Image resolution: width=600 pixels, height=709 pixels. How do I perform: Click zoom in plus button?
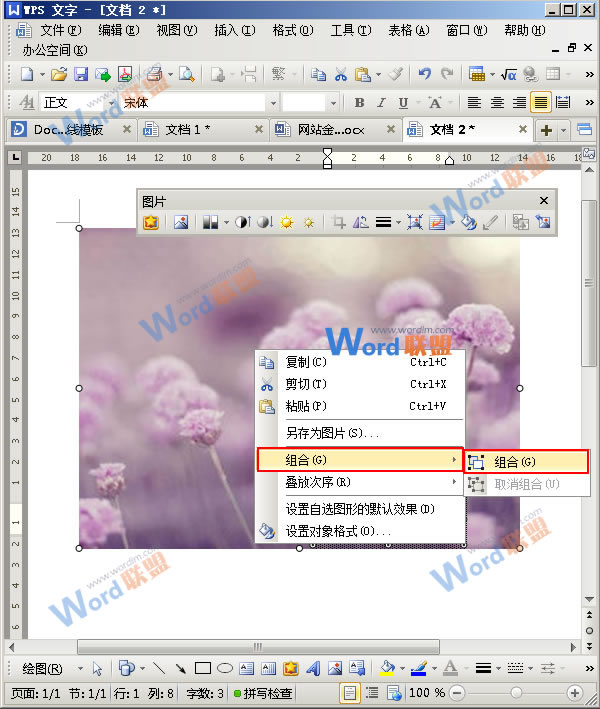[574, 693]
